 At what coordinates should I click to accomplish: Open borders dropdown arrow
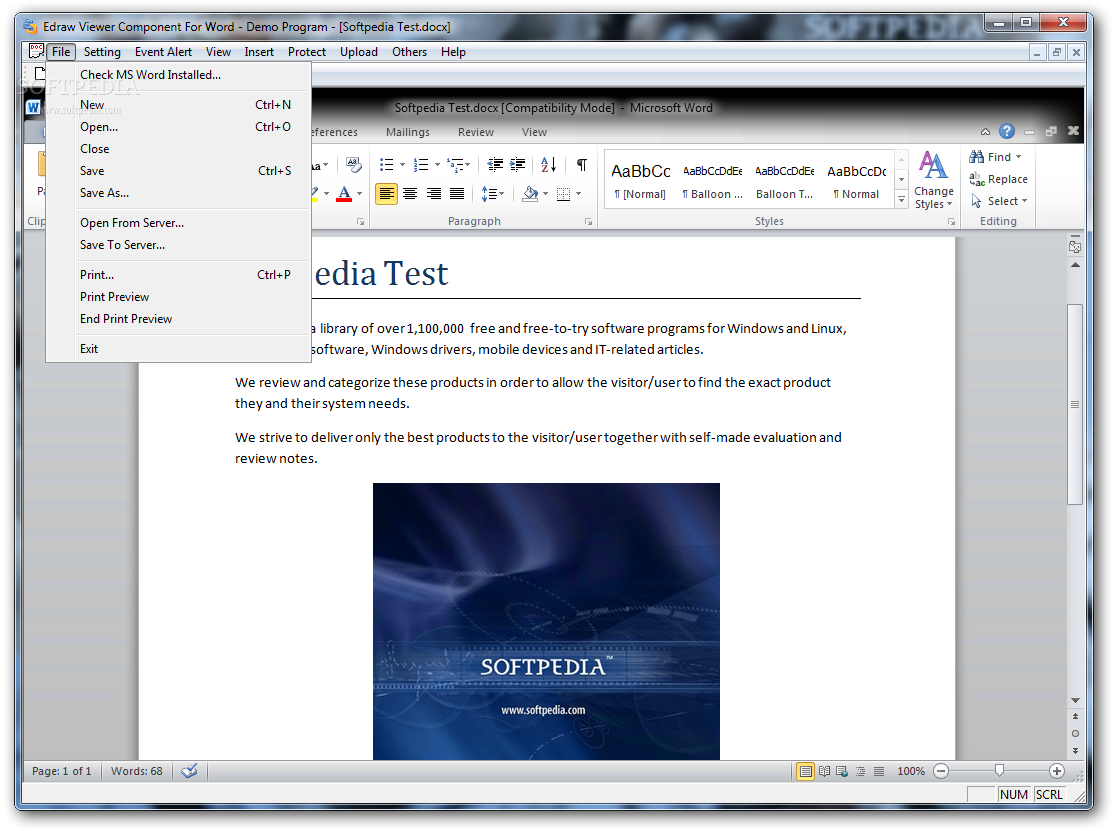click(578, 193)
